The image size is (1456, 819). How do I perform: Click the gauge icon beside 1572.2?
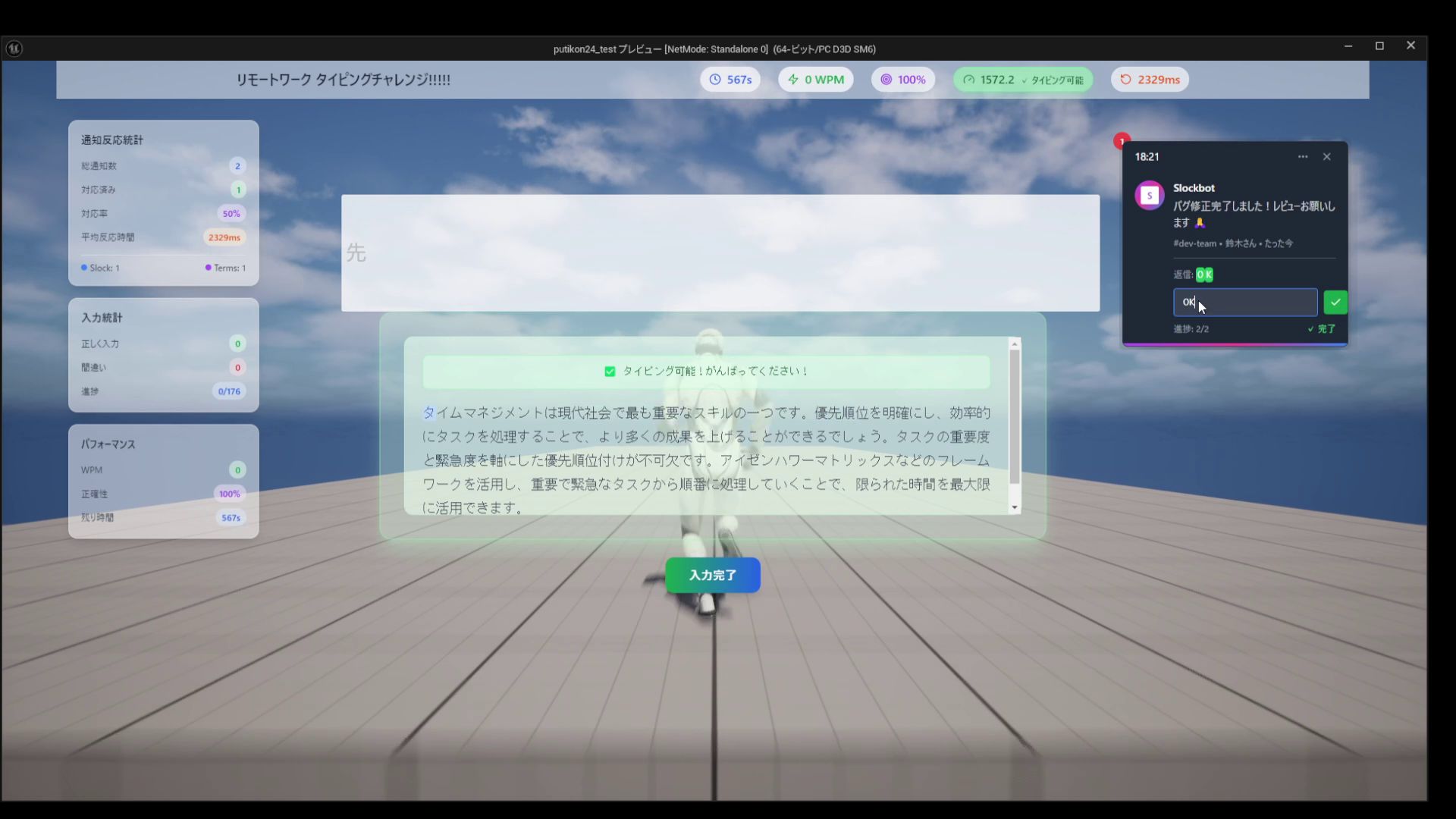click(968, 80)
